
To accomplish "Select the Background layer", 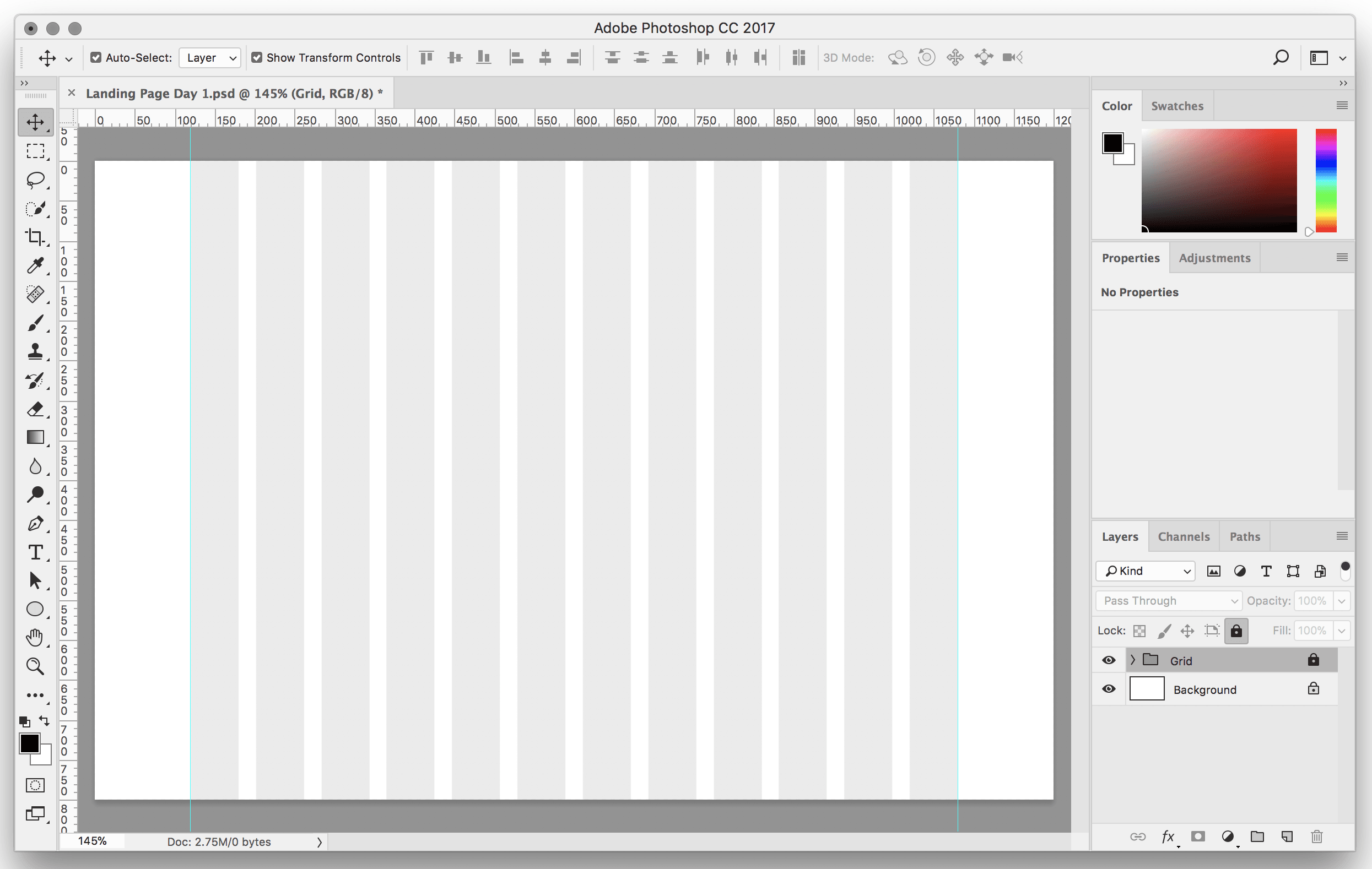I will (x=1205, y=689).
